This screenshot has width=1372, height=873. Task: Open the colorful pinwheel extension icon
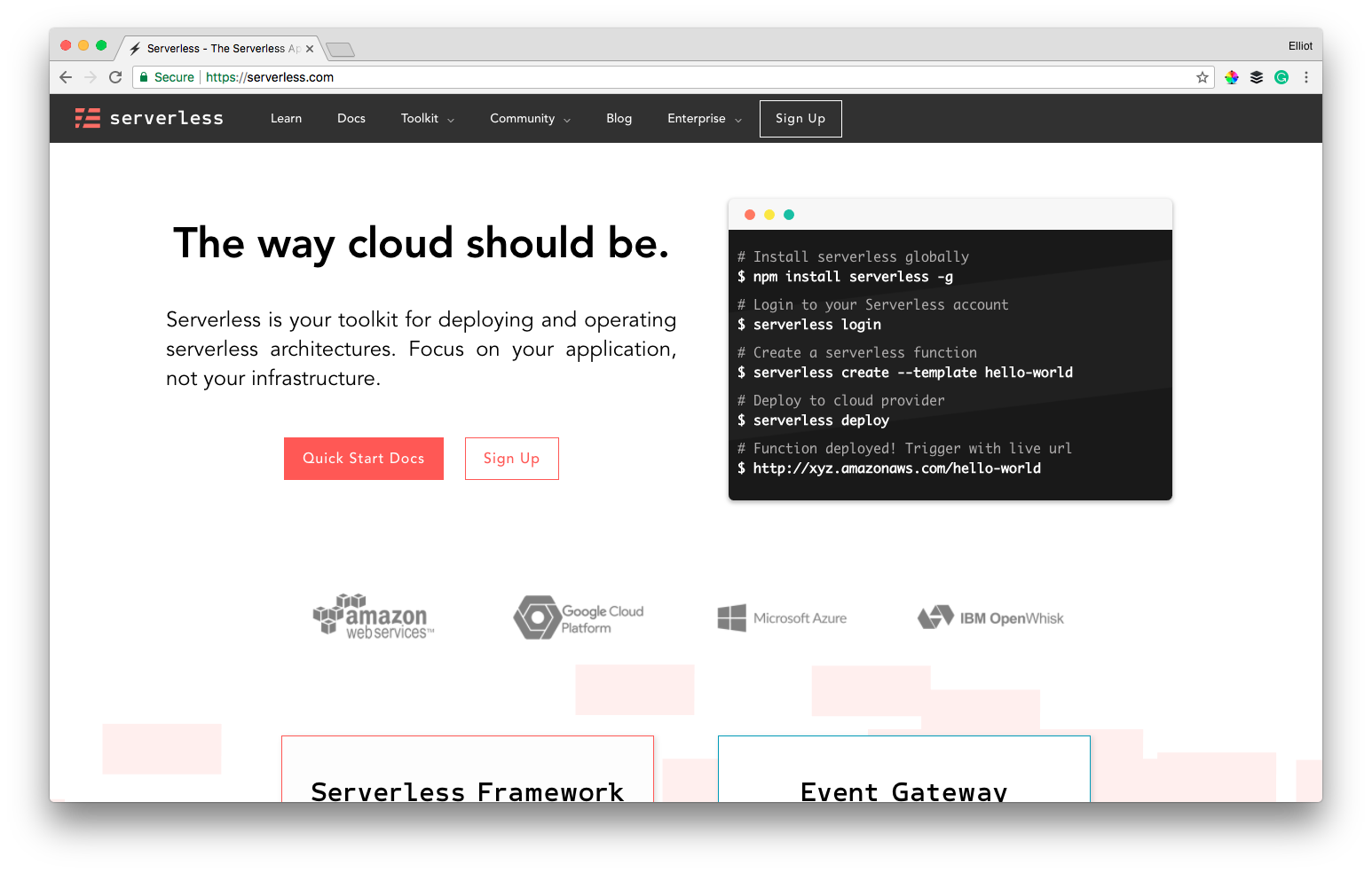coord(1232,77)
